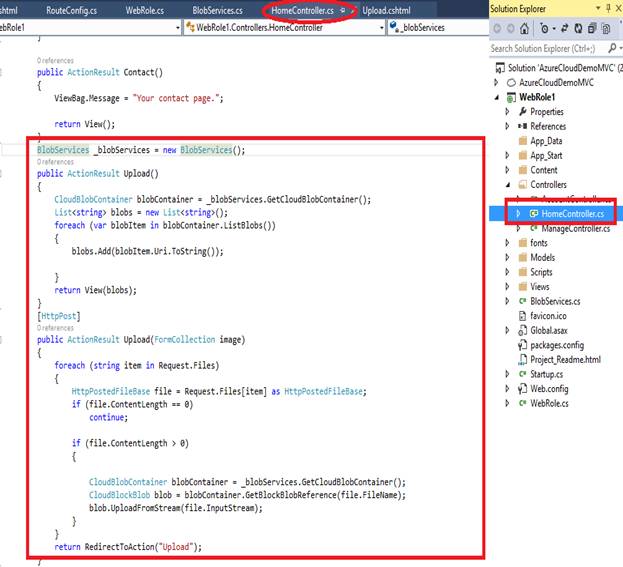Viewport: 623px width, 567px height.
Task: Select Startup.cs in Solution Explorer
Action: pyautogui.click(x=546, y=374)
